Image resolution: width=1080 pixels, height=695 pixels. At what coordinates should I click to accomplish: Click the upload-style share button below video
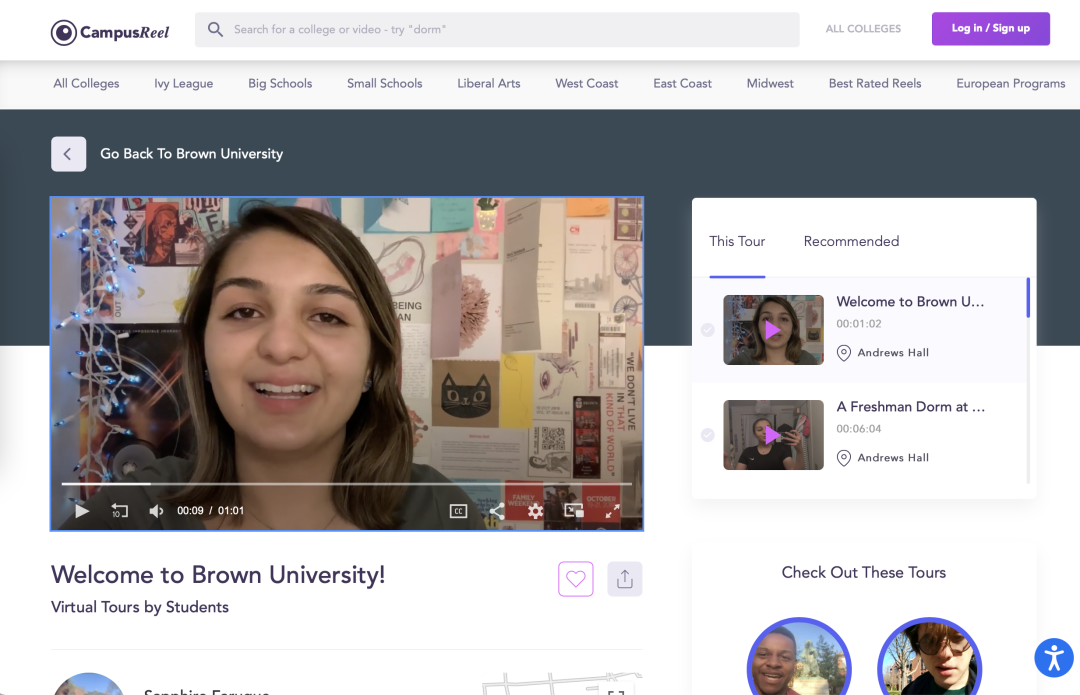point(625,579)
